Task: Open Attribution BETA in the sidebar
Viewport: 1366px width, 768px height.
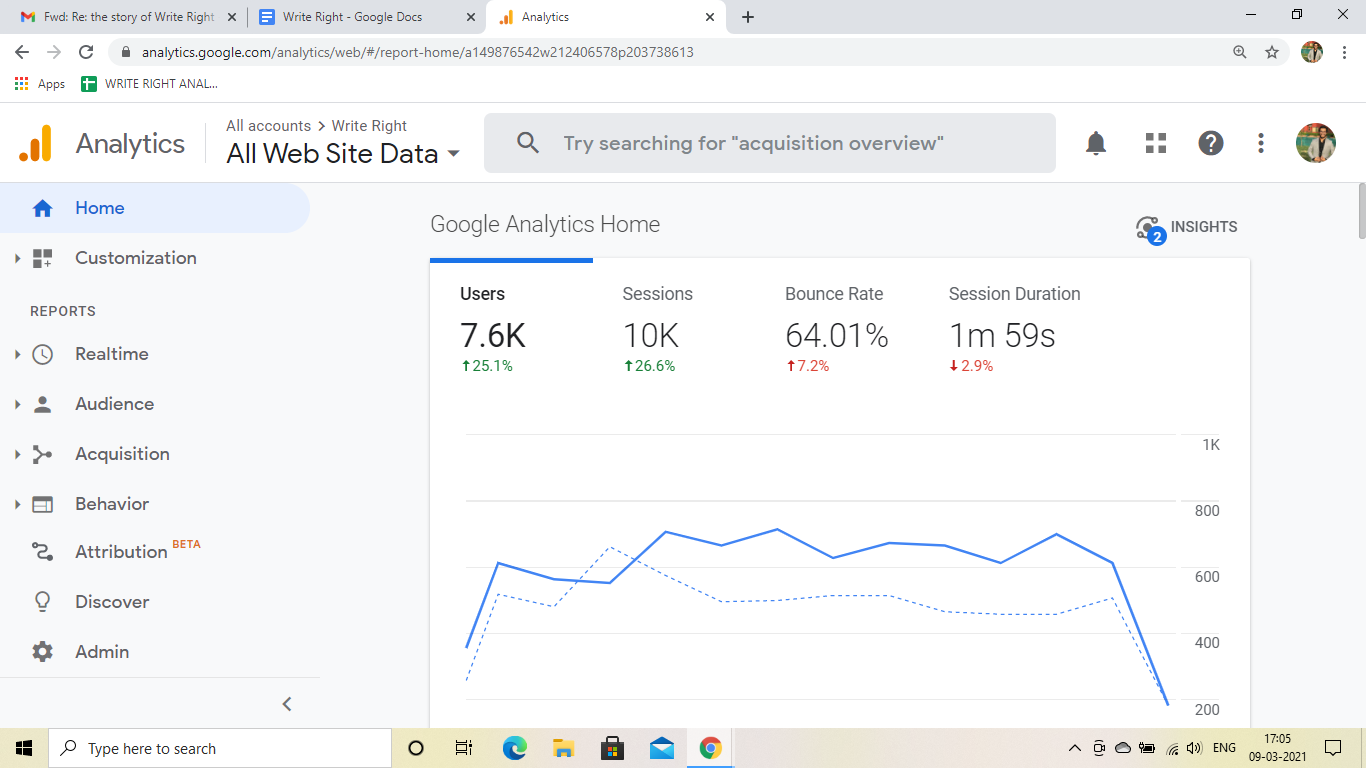Action: tap(138, 551)
